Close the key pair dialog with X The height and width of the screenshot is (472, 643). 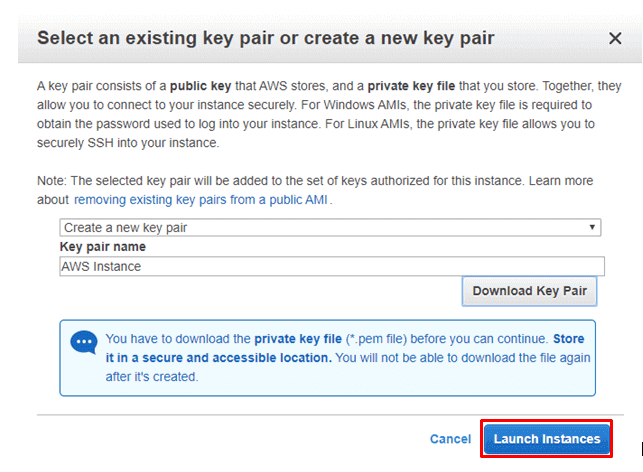615,39
